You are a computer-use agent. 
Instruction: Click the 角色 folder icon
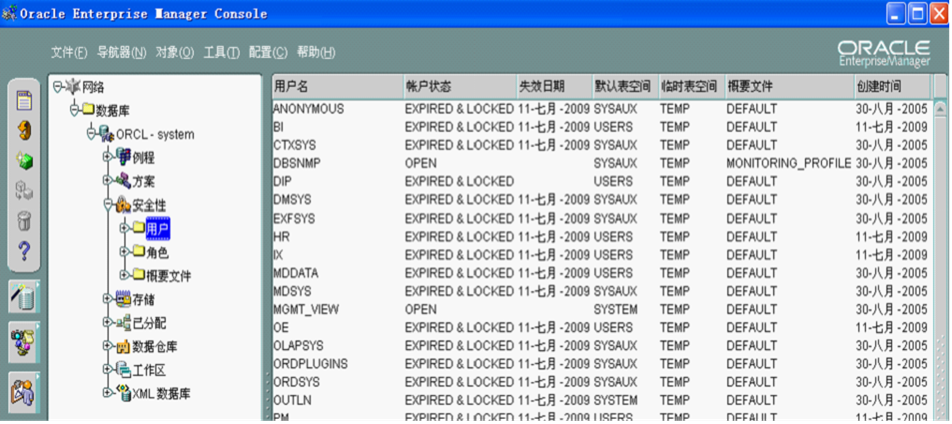140,251
